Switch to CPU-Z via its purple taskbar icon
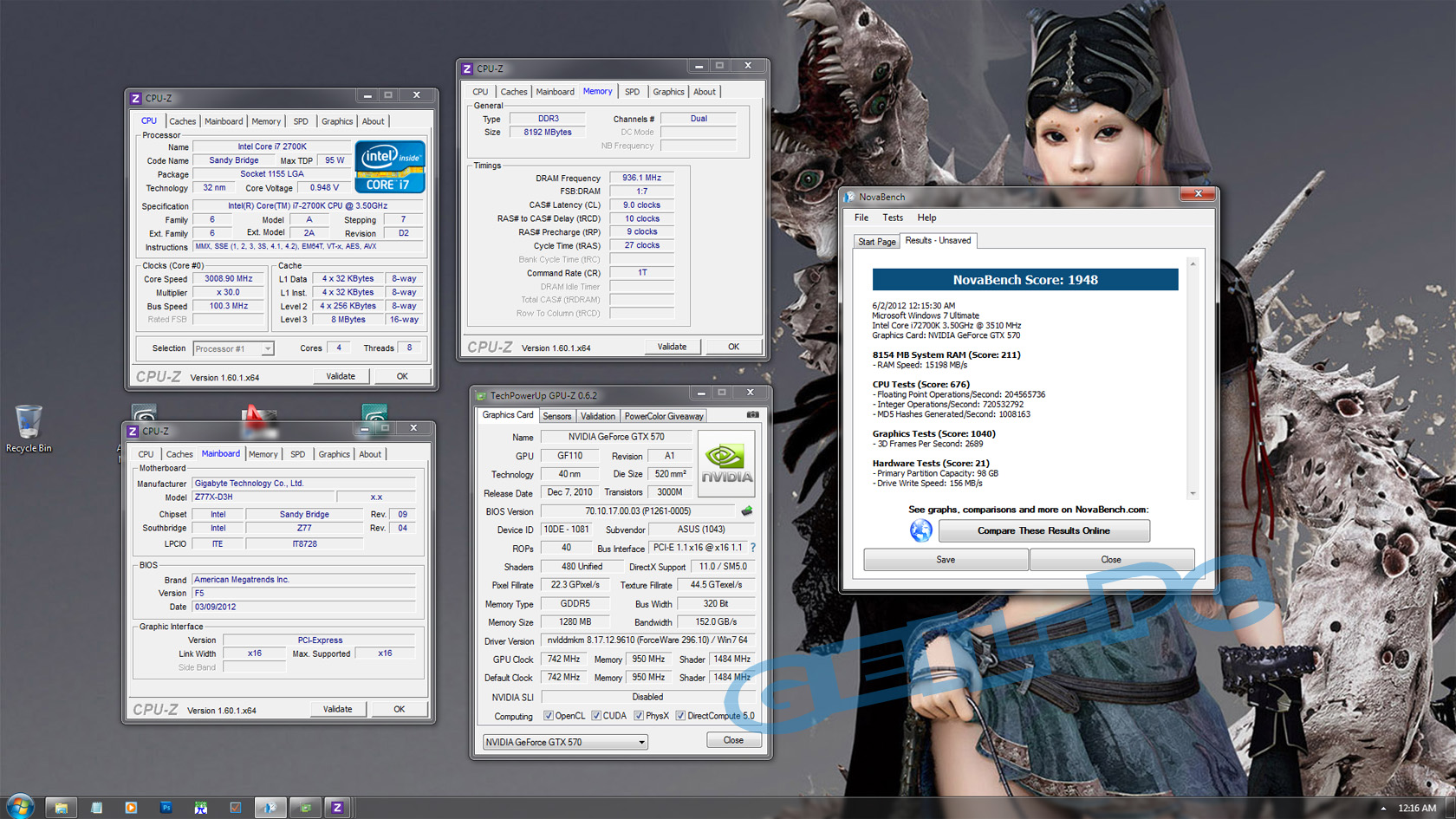This screenshot has width=1456, height=819. click(337, 808)
